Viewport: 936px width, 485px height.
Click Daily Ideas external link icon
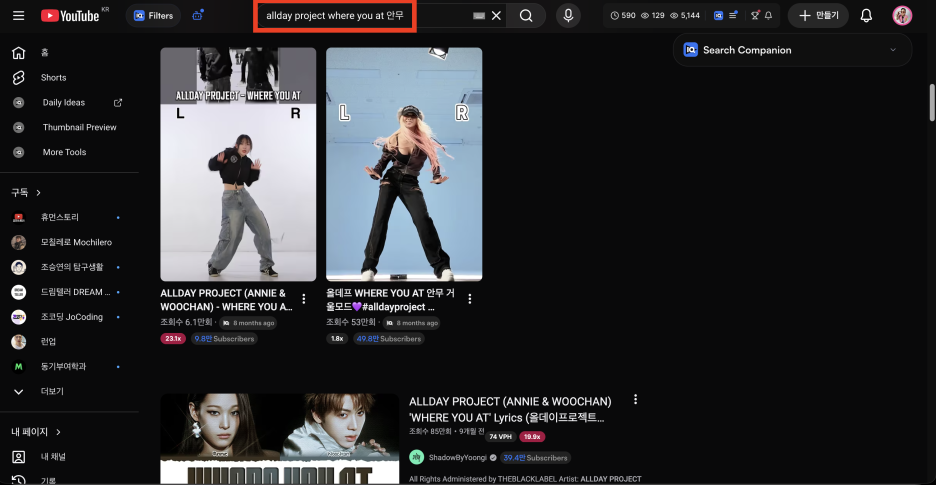[118, 103]
